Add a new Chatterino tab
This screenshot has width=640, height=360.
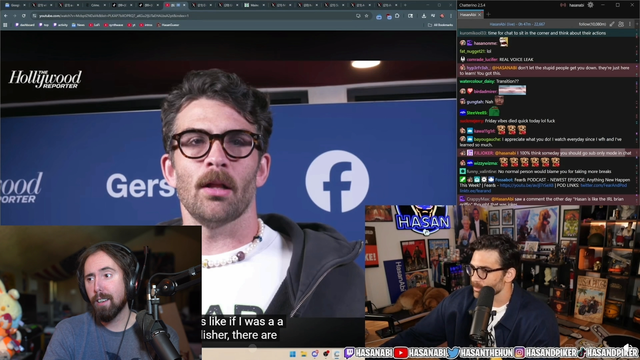[489, 15]
